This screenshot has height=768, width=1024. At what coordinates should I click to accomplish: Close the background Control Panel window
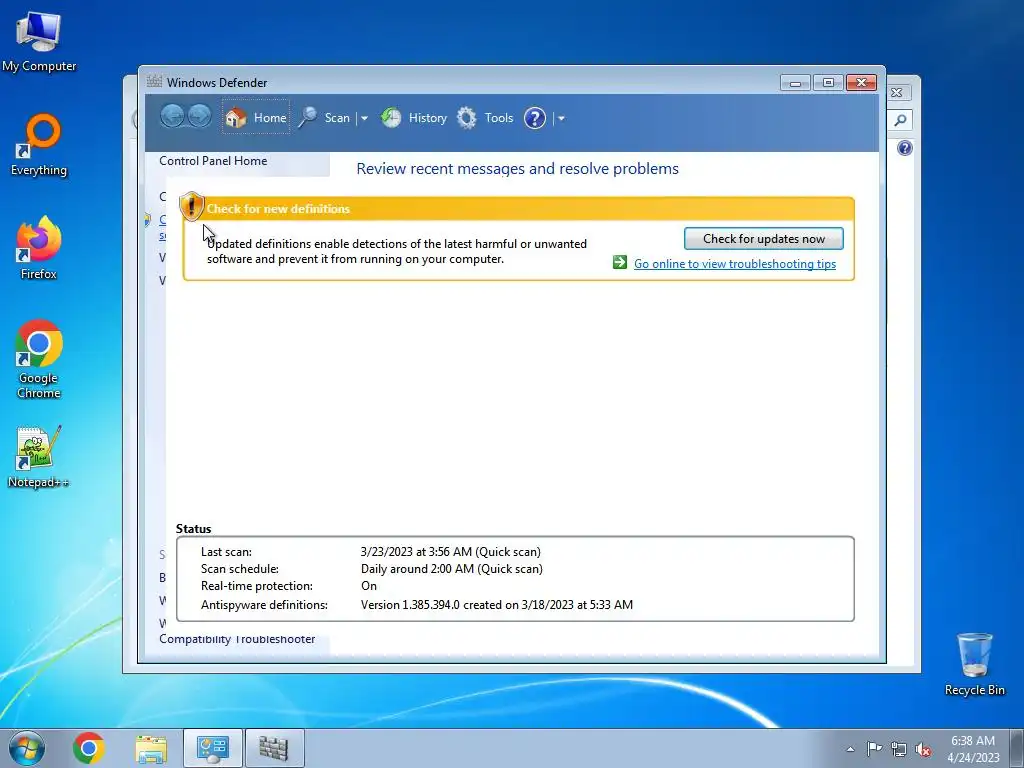click(x=897, y=93)
